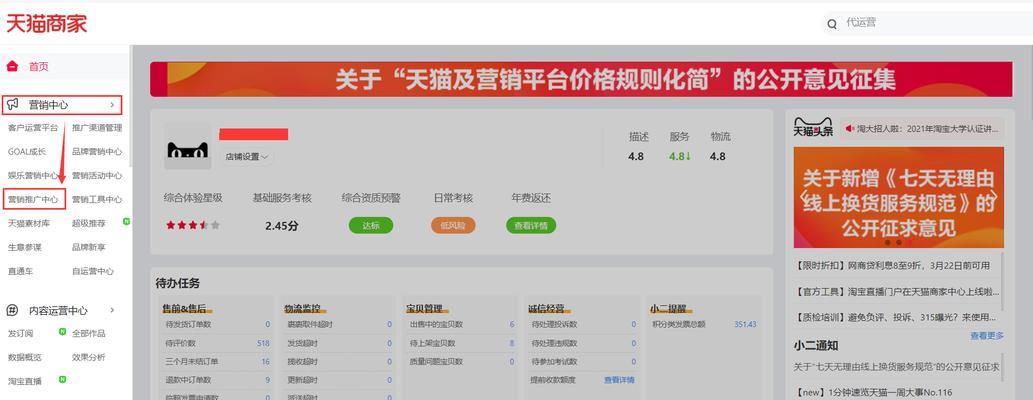
Task: Click the orange 低风险 button
Action: (453, 225)
